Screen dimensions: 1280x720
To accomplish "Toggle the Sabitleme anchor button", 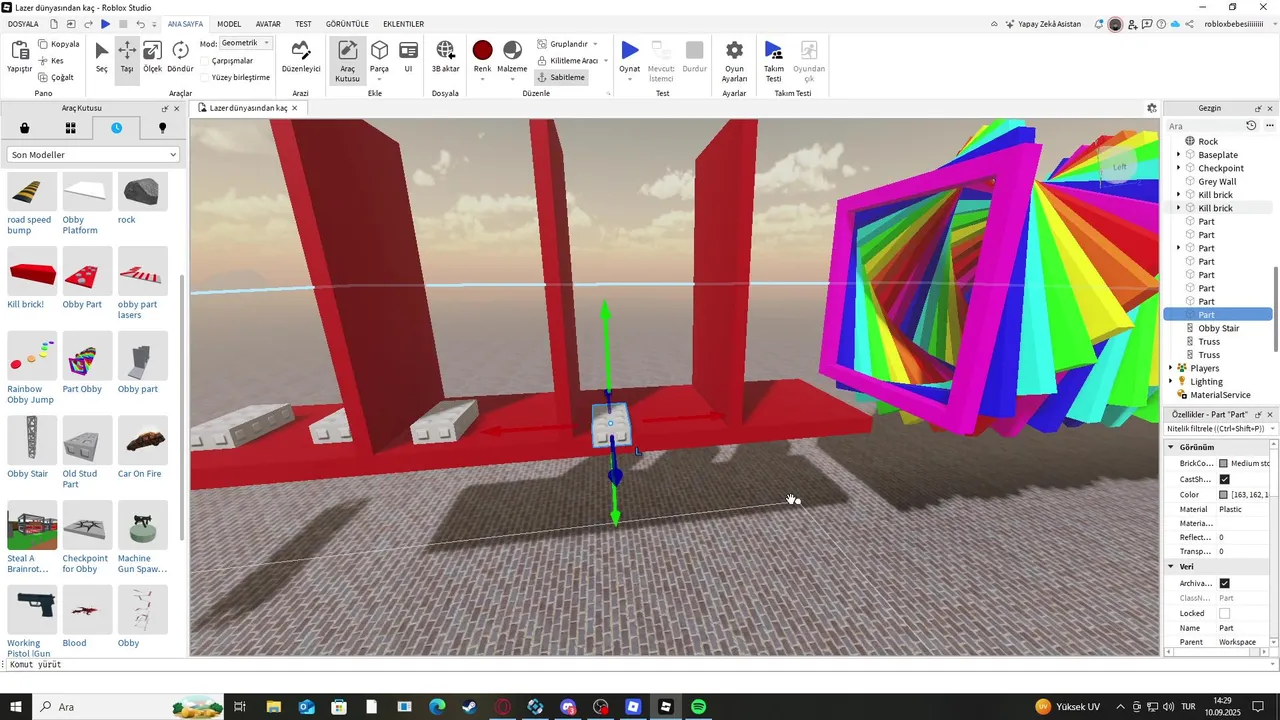I will tap(561, 77).
